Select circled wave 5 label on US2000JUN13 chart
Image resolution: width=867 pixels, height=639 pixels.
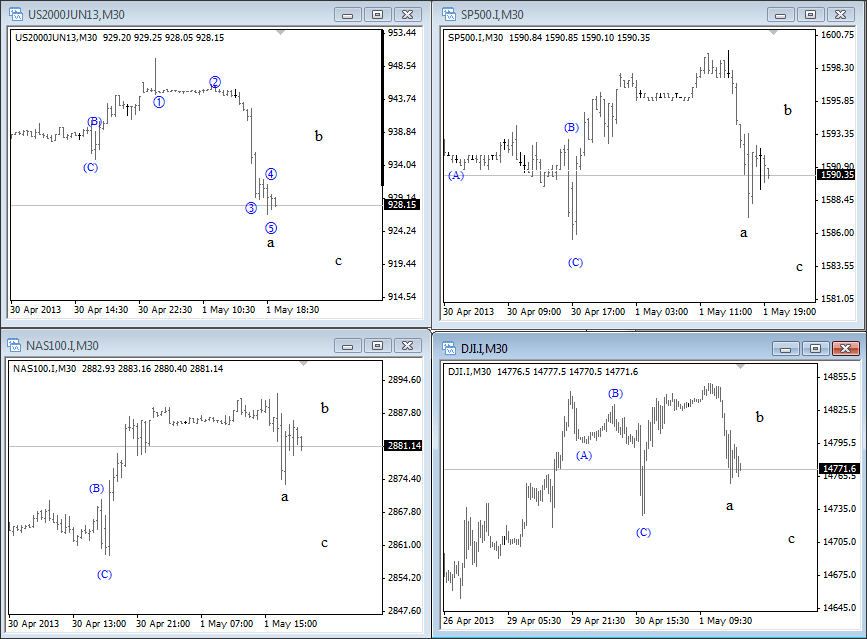271,228
